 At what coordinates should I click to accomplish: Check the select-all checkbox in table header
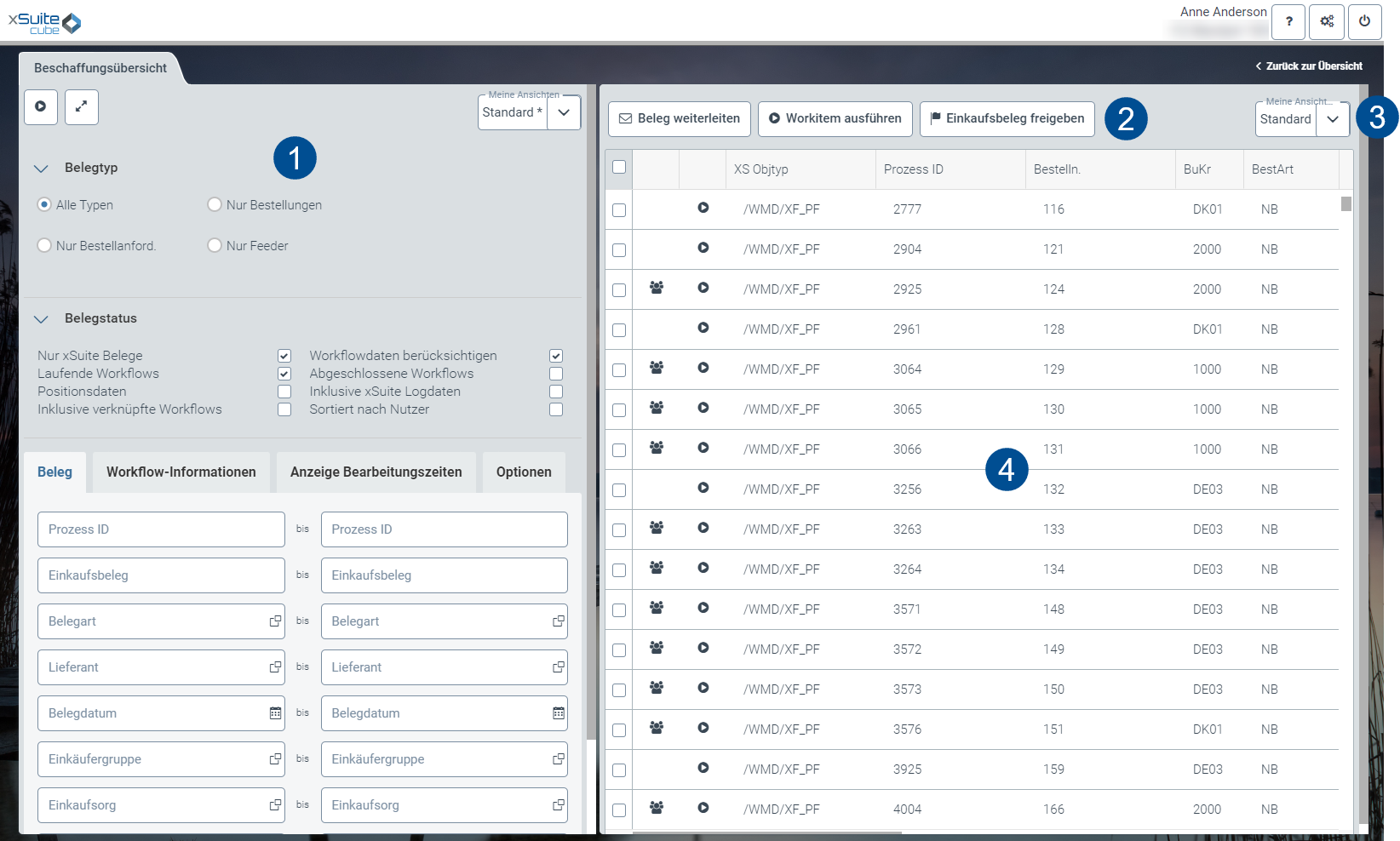pos(619,168)
